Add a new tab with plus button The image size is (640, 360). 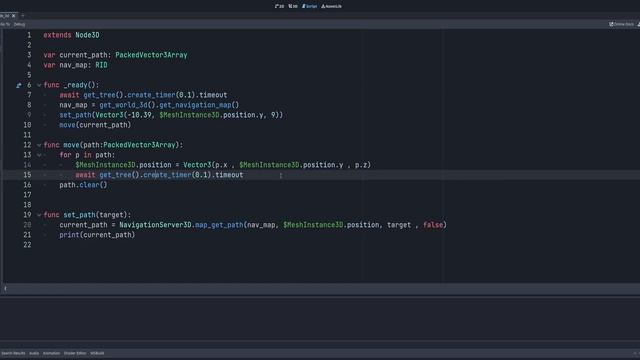pos(23,16)
